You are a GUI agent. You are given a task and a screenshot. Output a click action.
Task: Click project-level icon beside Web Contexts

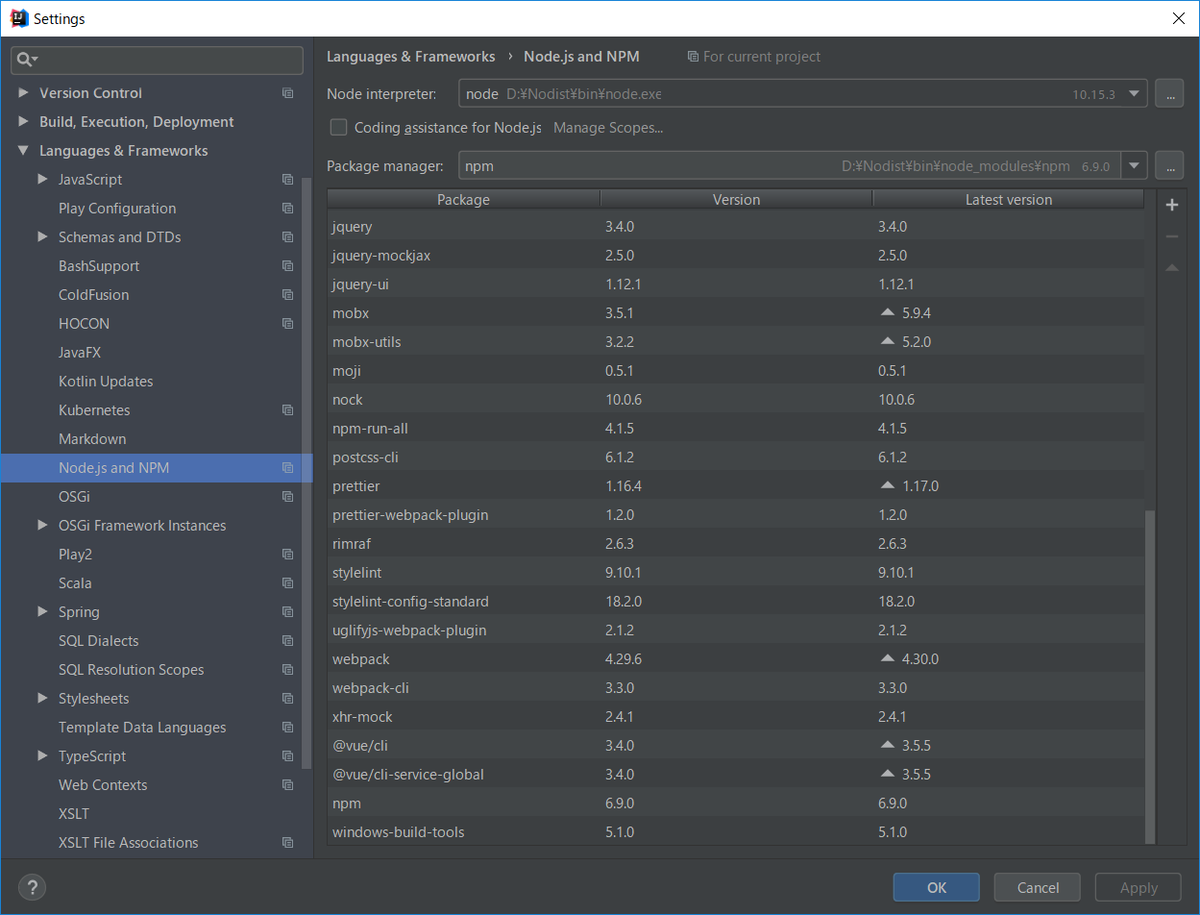(288, 786)
